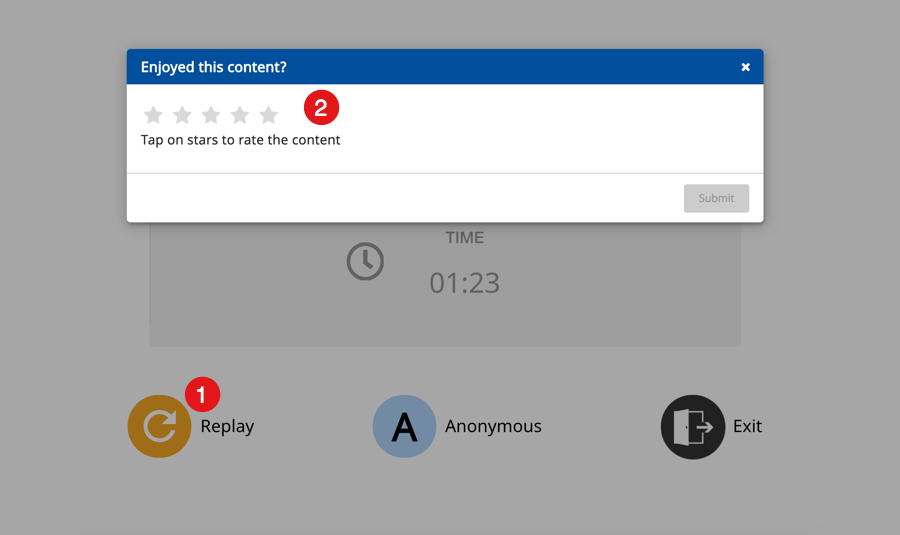
Task: Click the clock icon beside the time
Action: [365, 262]
